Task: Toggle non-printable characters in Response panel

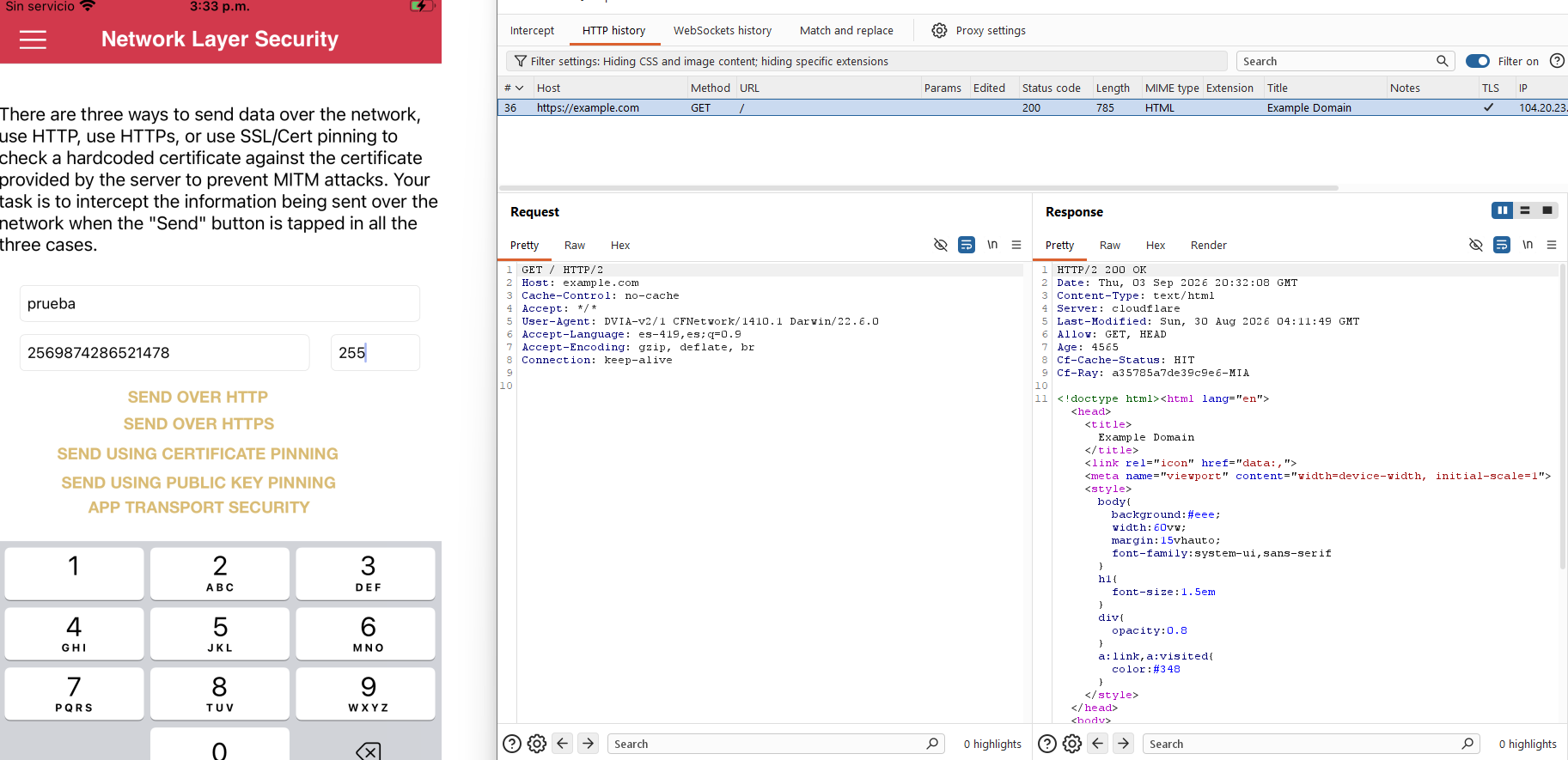Action: coord(1476,245)
